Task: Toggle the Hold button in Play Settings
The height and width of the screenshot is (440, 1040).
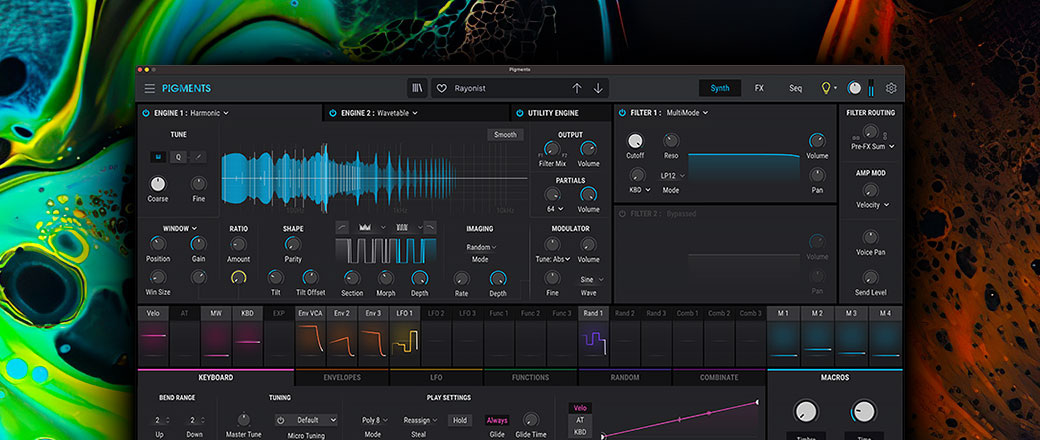Action: pyautogui.click(x=460, y=420)
